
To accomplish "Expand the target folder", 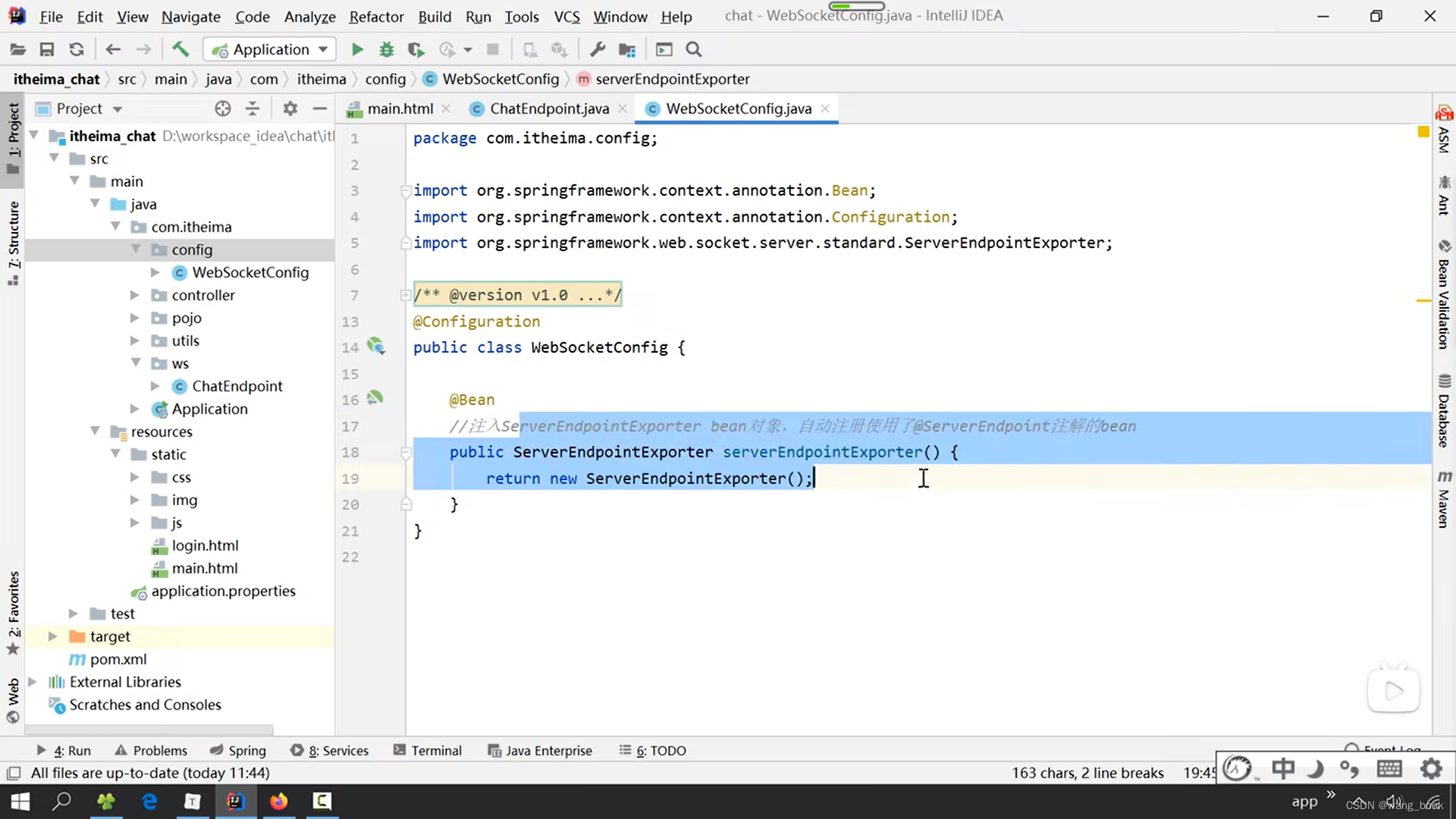I will tap(53, 636).
